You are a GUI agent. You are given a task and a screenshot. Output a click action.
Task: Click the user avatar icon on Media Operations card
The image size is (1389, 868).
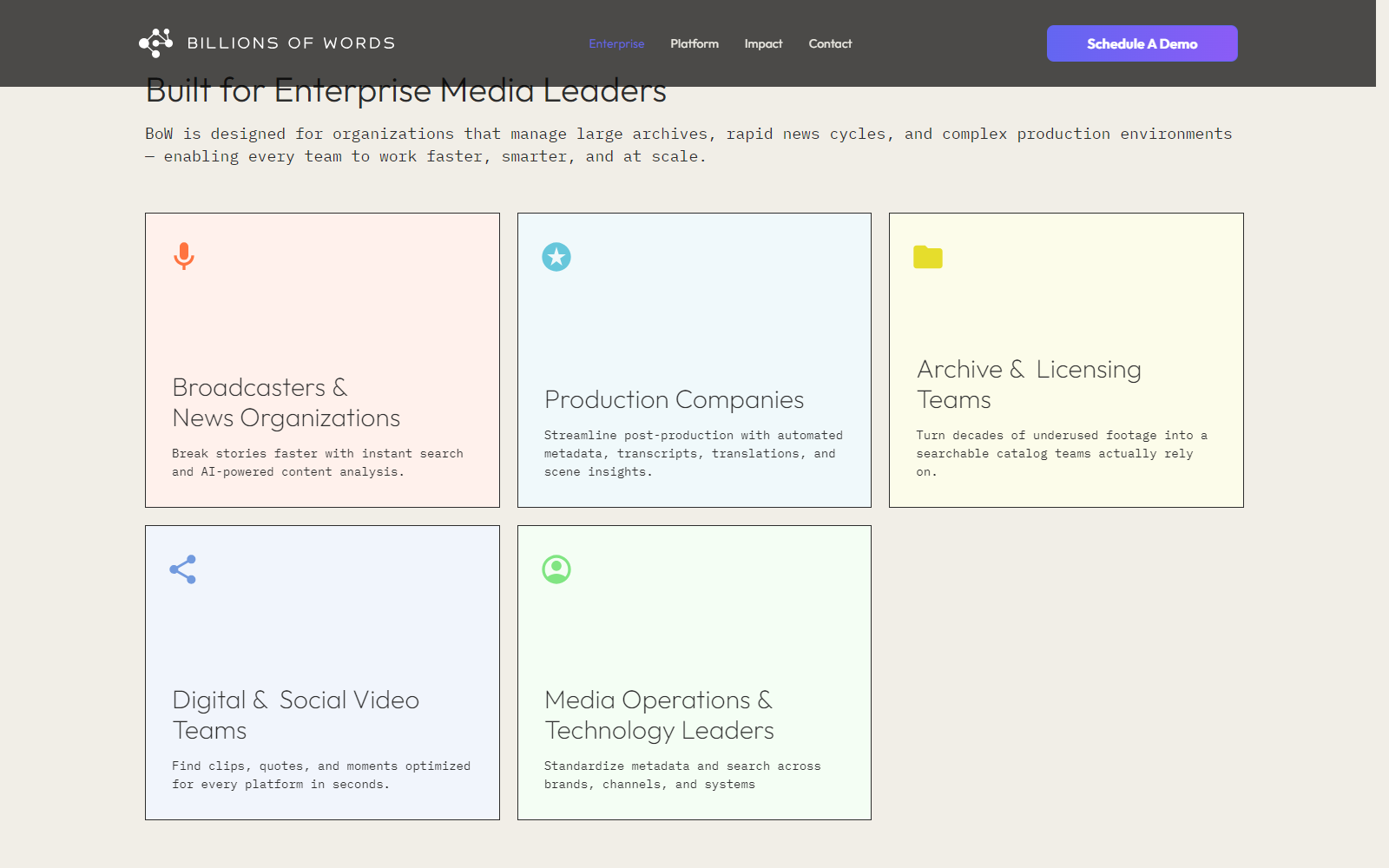(x=556, y=569)
